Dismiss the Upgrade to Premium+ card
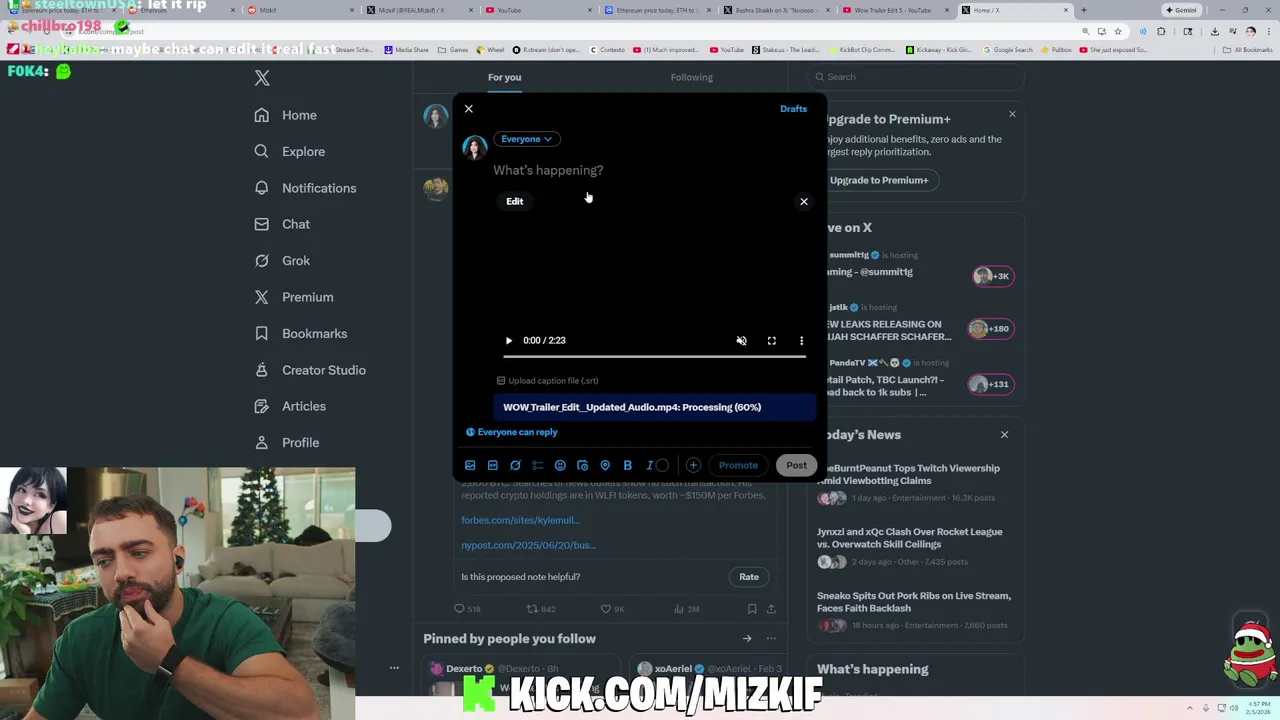The height and width of the screenshot is (720, 1280). [1012, 114]
